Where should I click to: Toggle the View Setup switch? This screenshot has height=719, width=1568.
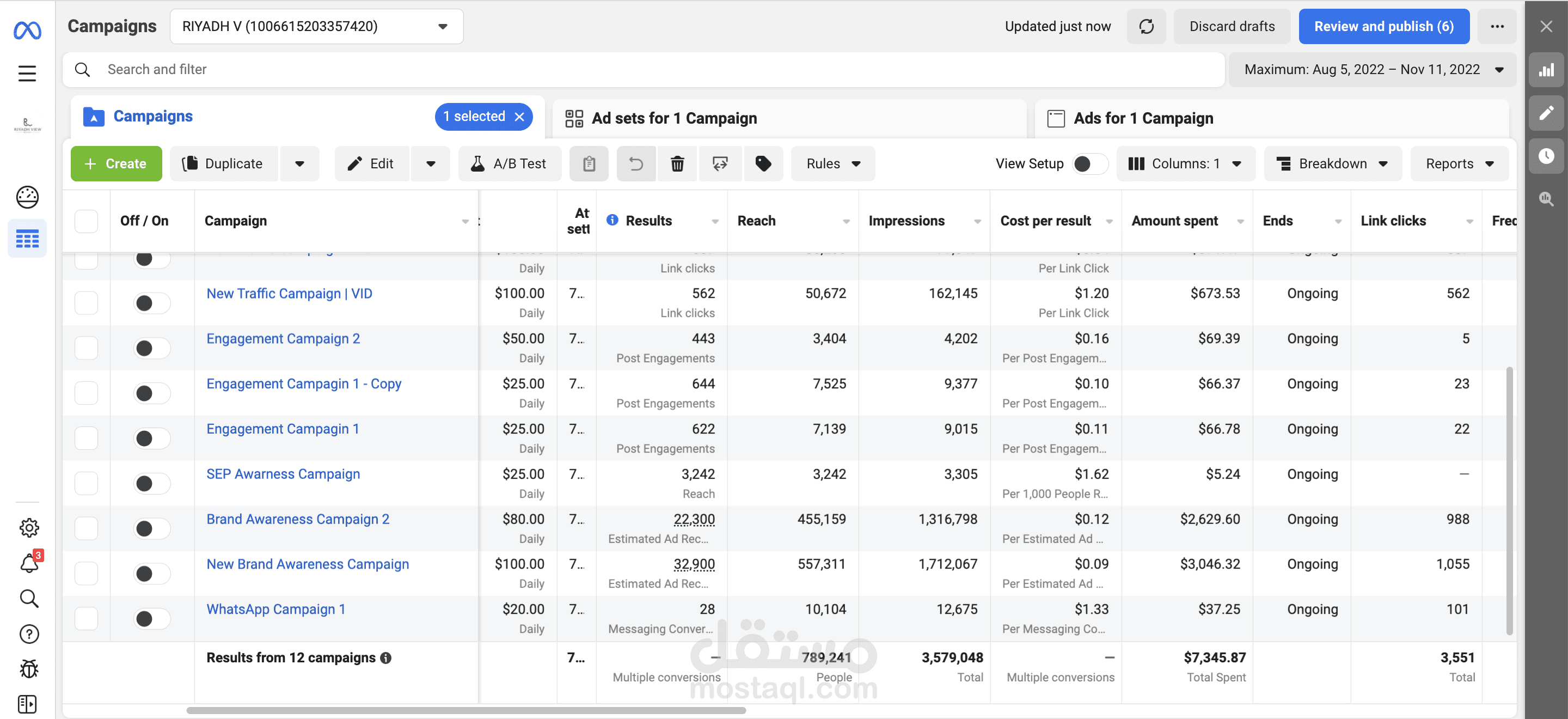(1089, 164)
